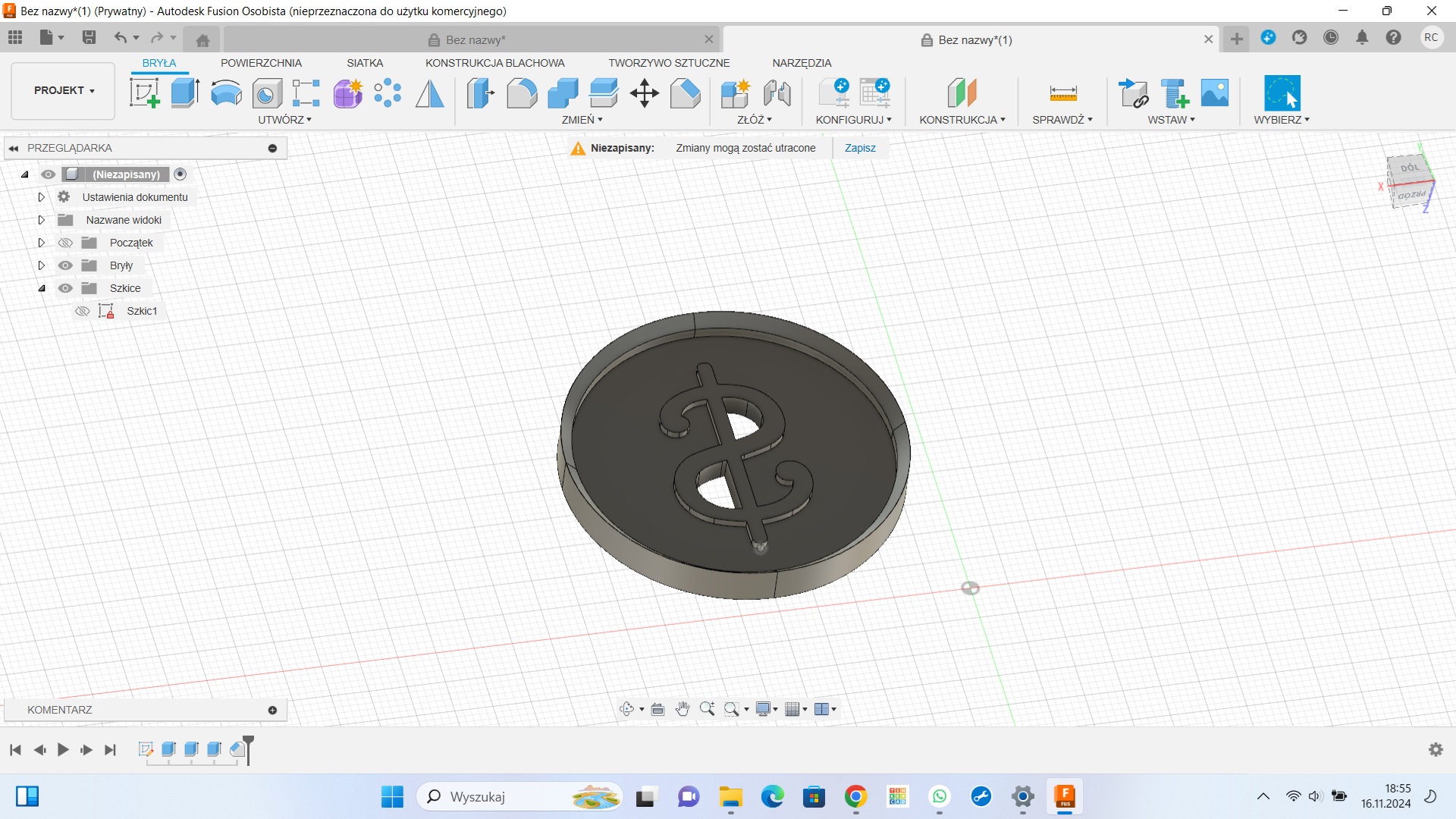Click the Orbit navigation tool
This screenshot has width=1456, height=819.
point(626,709)
